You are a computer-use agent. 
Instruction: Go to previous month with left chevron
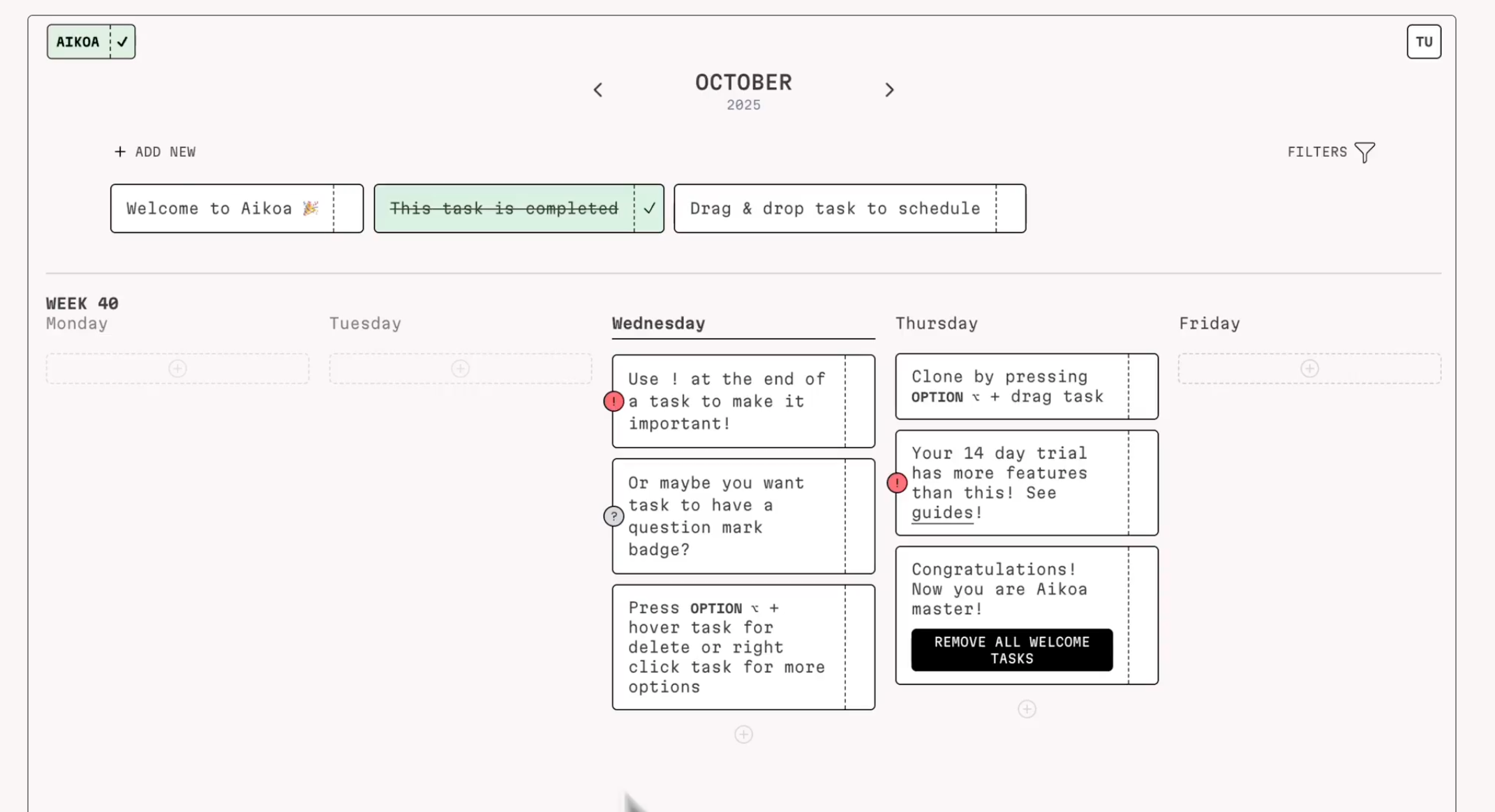pos(598,90)
